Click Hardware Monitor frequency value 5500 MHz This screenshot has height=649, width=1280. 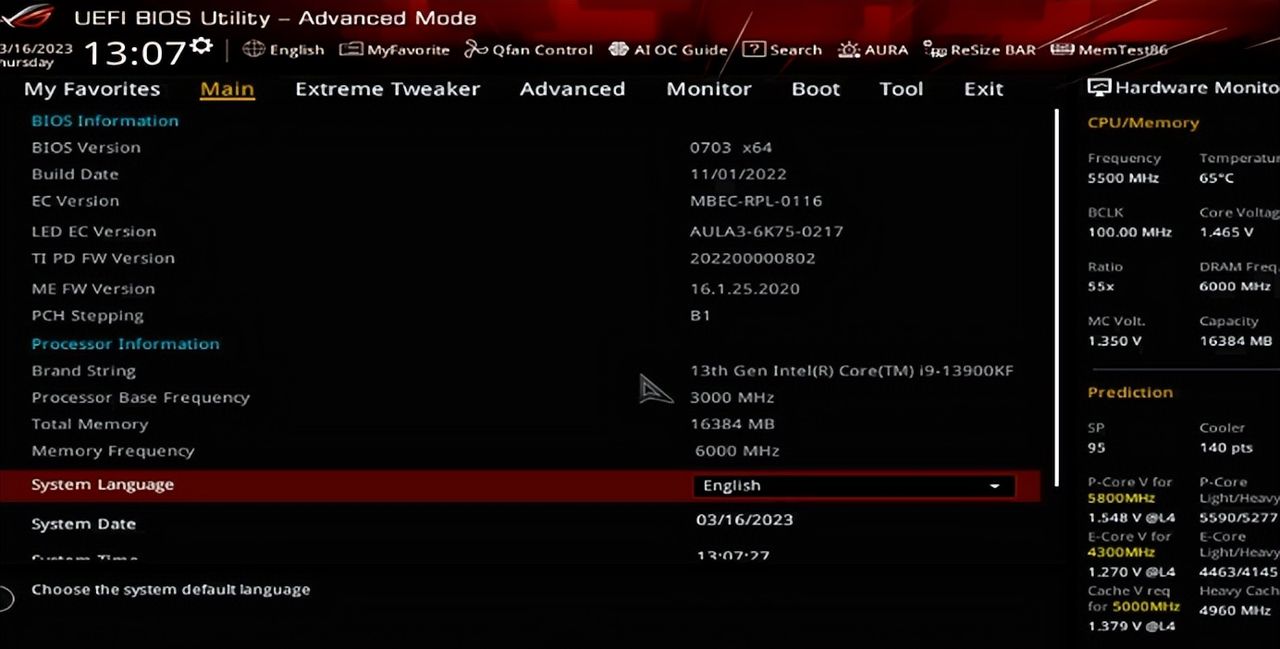(1123, 178)
